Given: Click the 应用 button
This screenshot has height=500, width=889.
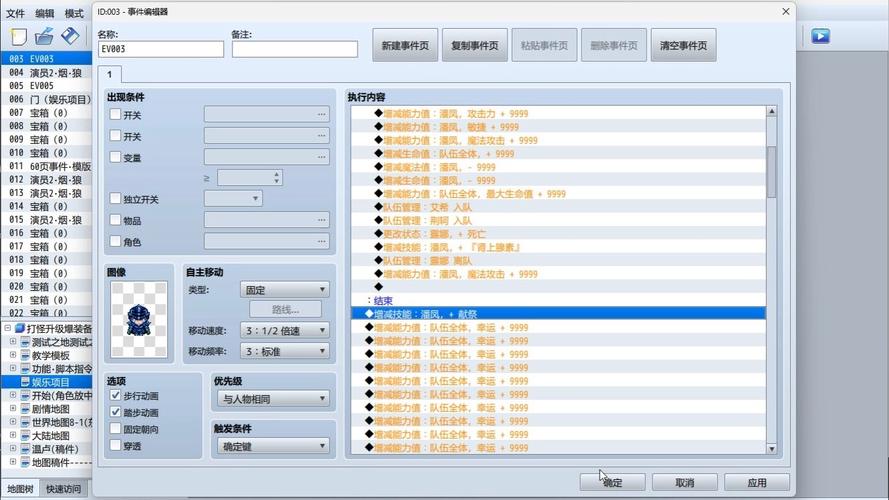Looking at the screenshot, I should pyautogui.click(x=757, y=482).
